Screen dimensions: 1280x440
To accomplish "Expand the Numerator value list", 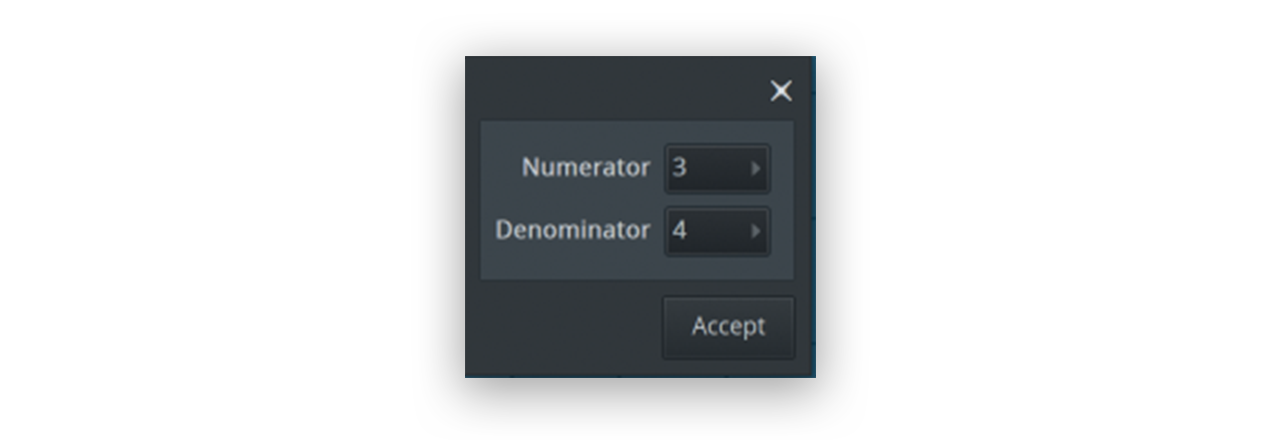I will [x=756, y=168].
